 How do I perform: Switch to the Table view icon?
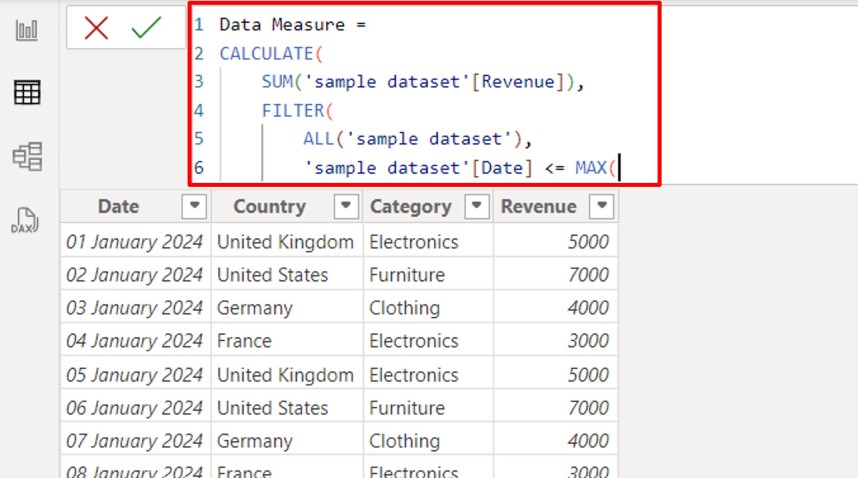click(x=27, y=92)
